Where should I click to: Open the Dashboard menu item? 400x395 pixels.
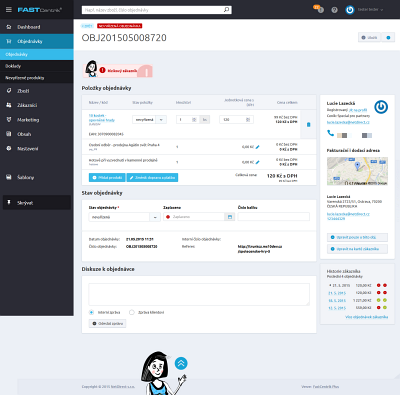[x=37, y=27]
